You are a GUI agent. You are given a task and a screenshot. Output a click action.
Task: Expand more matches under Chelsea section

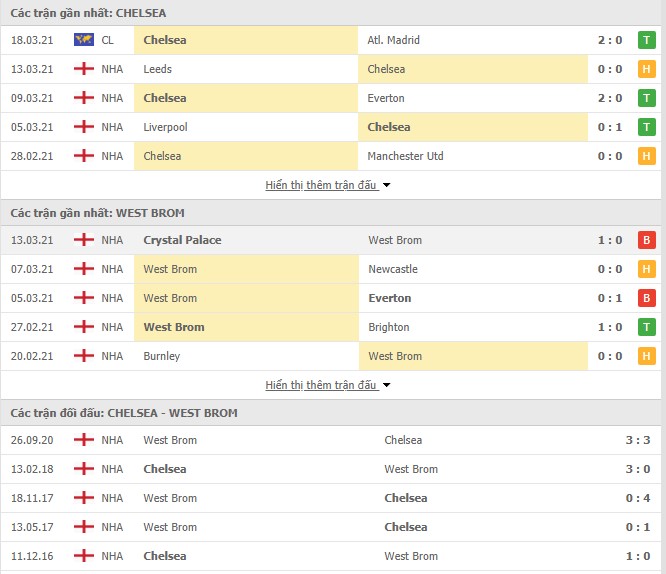(x=322, y=185)
